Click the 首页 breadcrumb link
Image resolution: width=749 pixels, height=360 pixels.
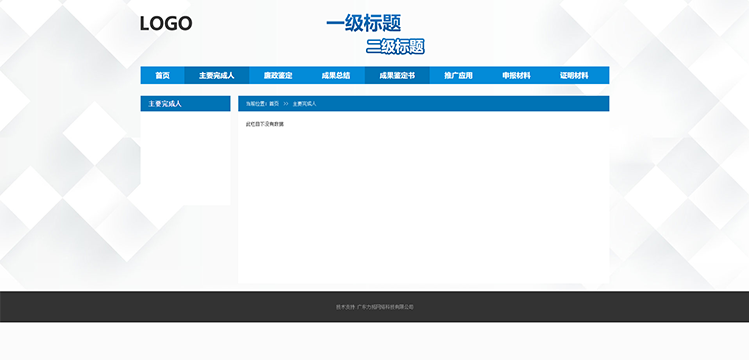point(274,104)
